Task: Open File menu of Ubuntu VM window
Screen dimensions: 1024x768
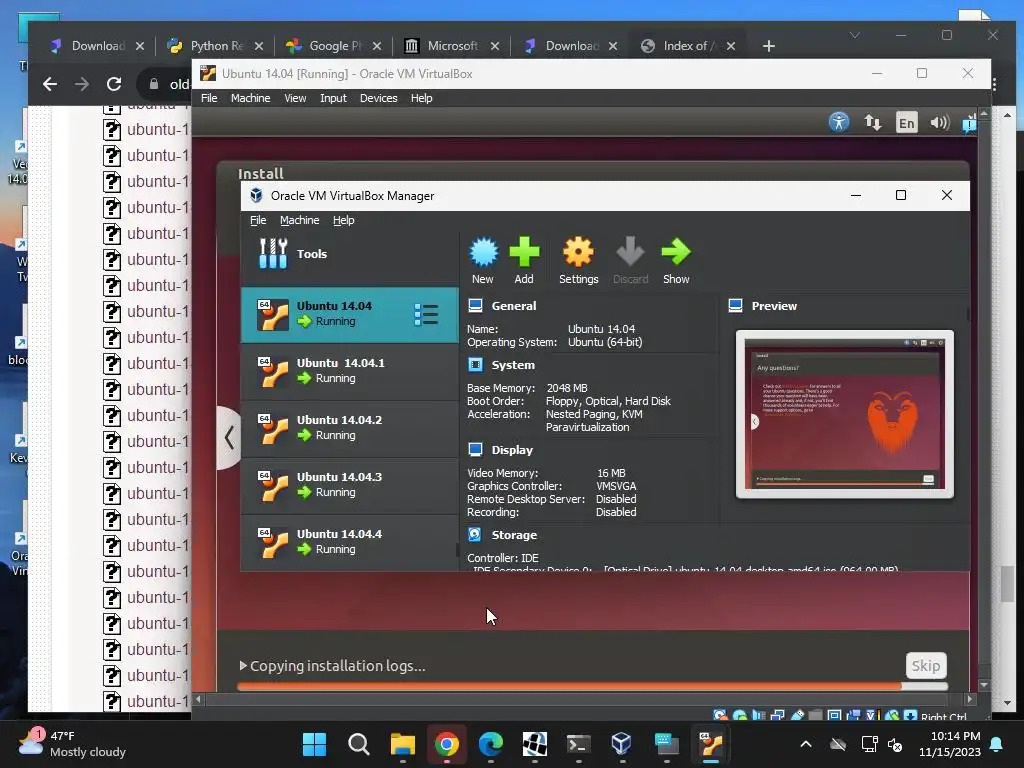Action: [x=209, y=98]
